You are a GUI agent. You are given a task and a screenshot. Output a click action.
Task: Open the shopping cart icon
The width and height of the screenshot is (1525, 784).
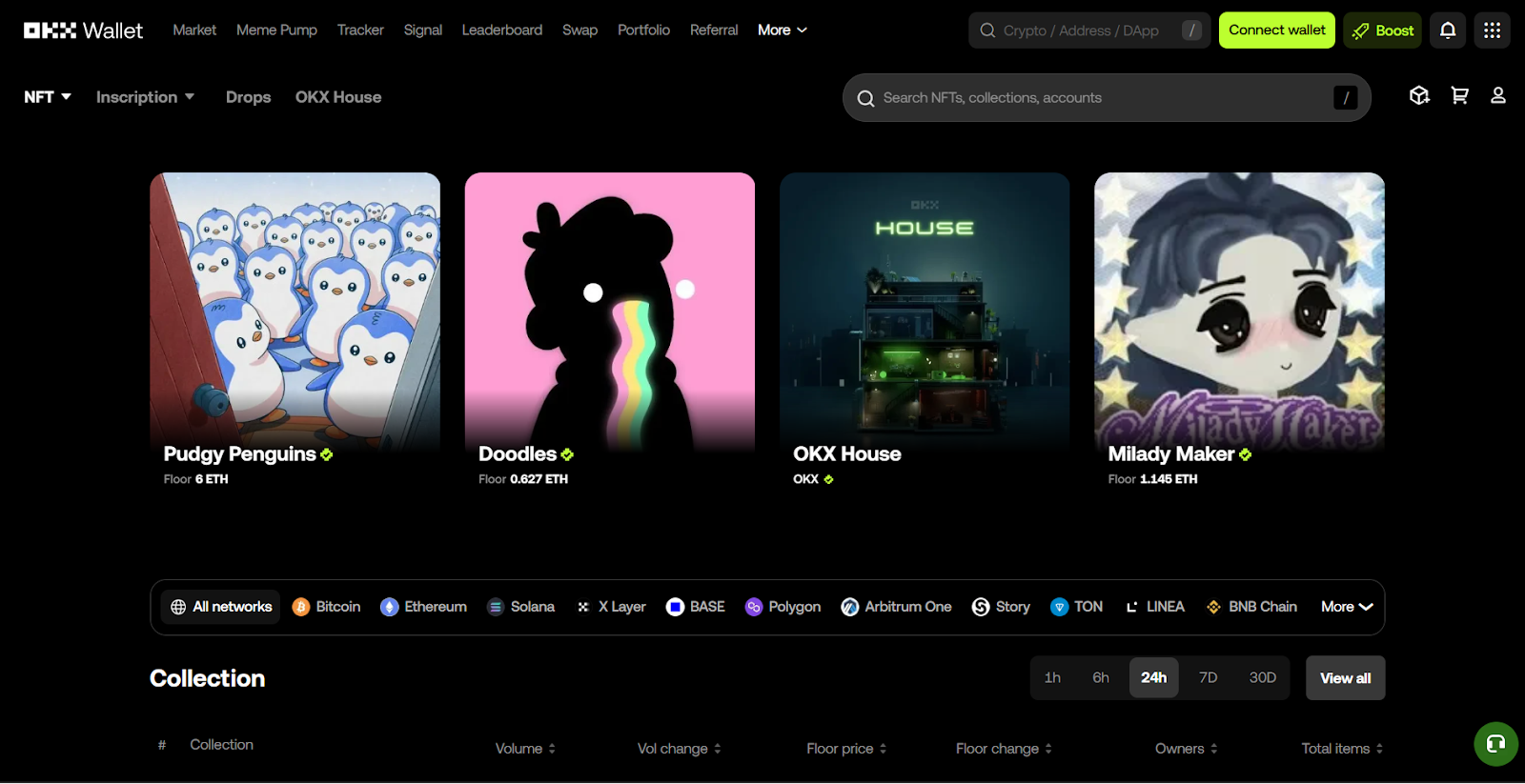1459,95
